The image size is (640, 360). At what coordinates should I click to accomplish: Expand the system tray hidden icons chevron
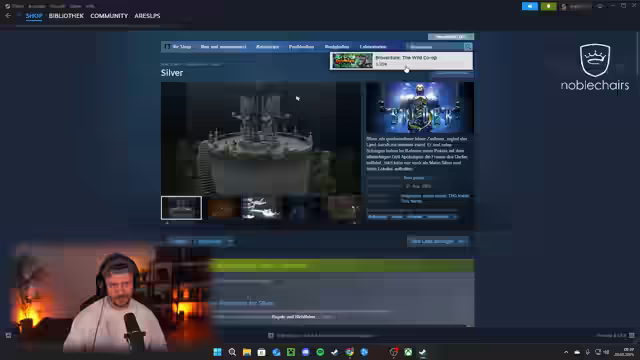click(x=566, y=352)
